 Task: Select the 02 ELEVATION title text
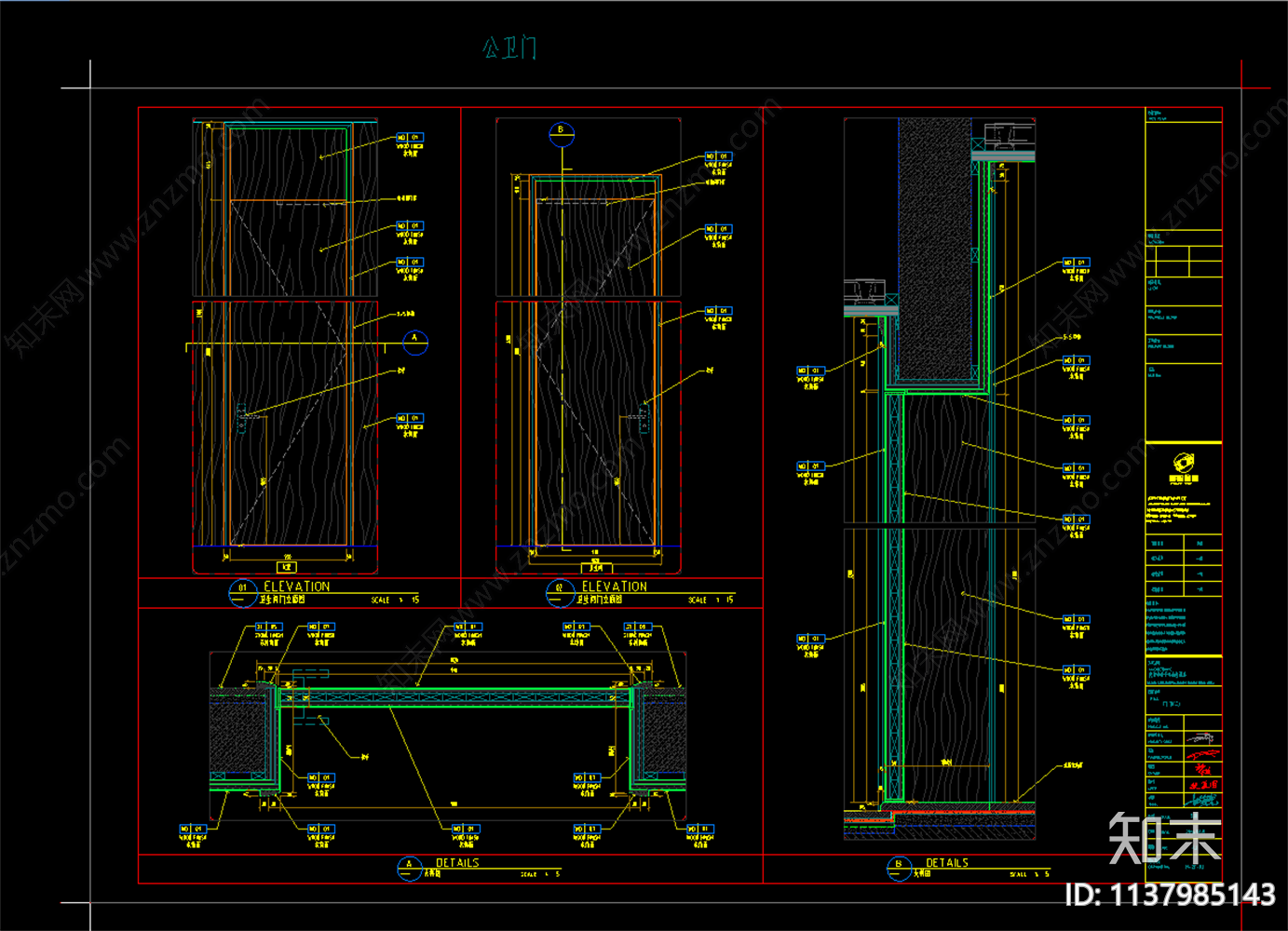tap(614, 587)
